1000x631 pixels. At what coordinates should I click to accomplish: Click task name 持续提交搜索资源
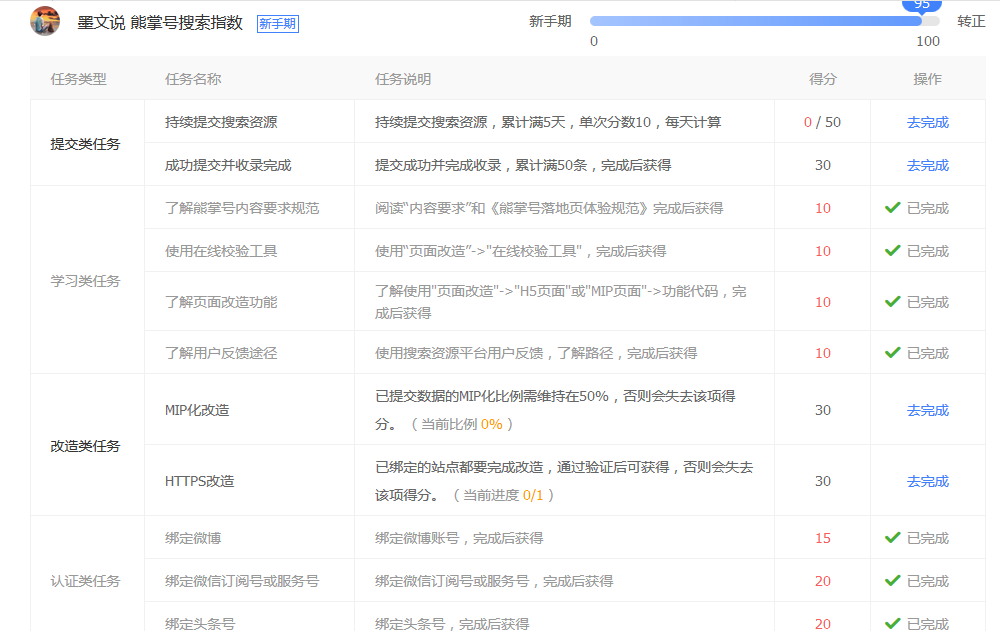tap(221, 122)
